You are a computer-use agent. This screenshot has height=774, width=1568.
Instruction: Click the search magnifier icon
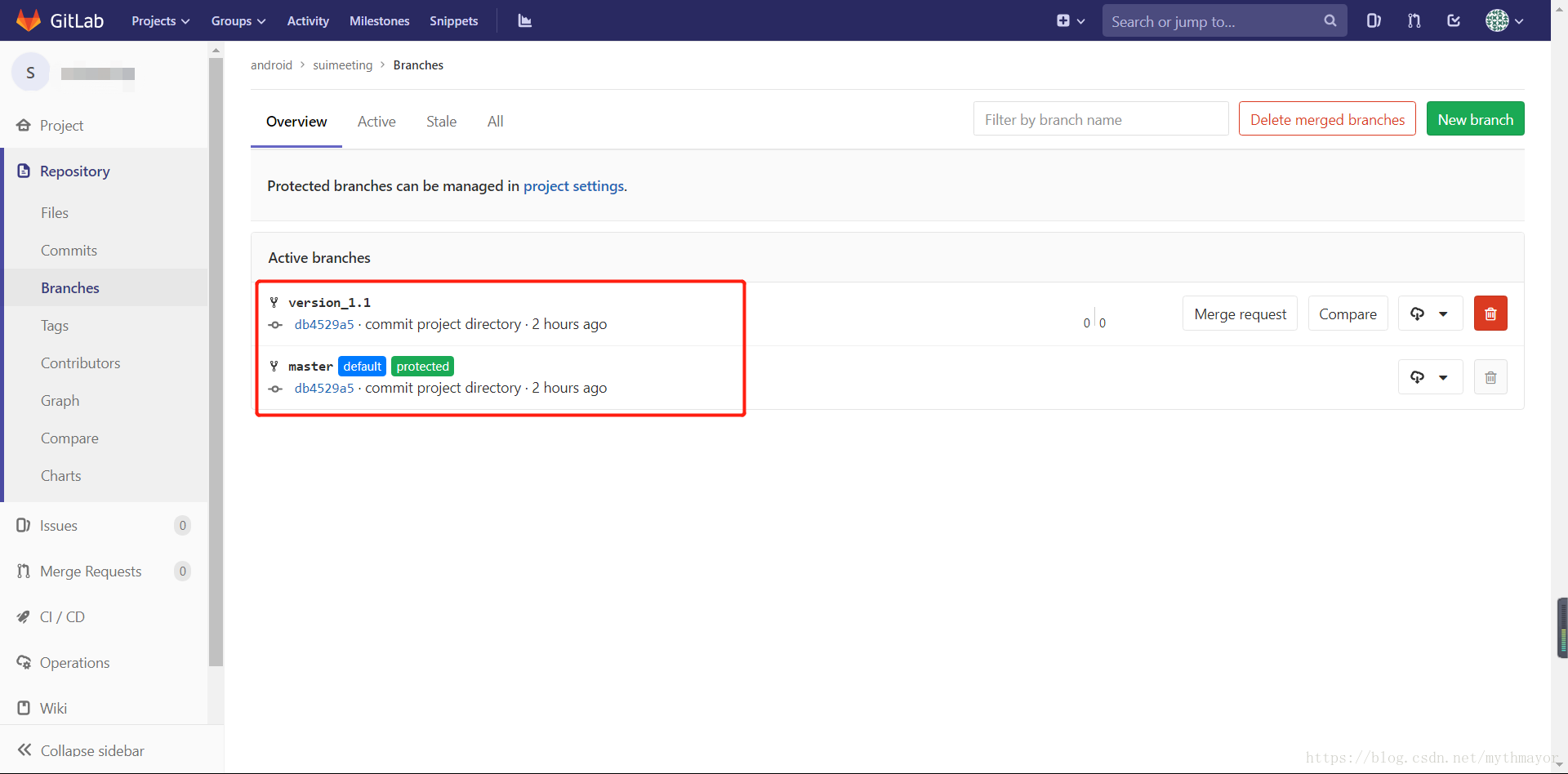coord(1330,21)
